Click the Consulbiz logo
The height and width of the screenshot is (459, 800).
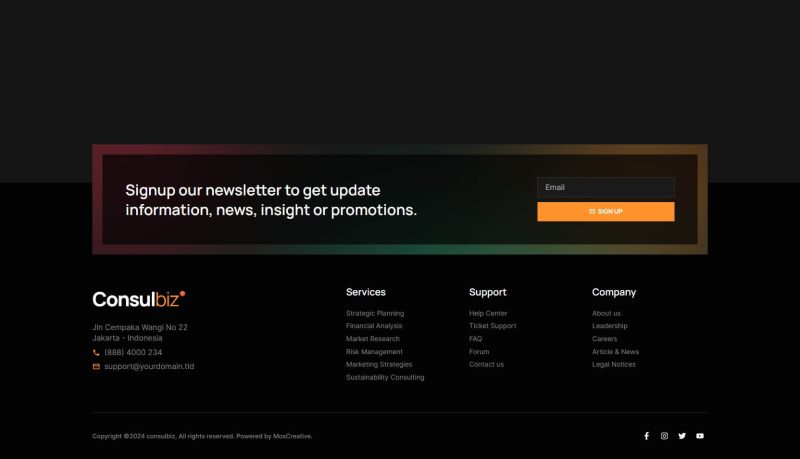pyautogui.click(x=139, y=299)
